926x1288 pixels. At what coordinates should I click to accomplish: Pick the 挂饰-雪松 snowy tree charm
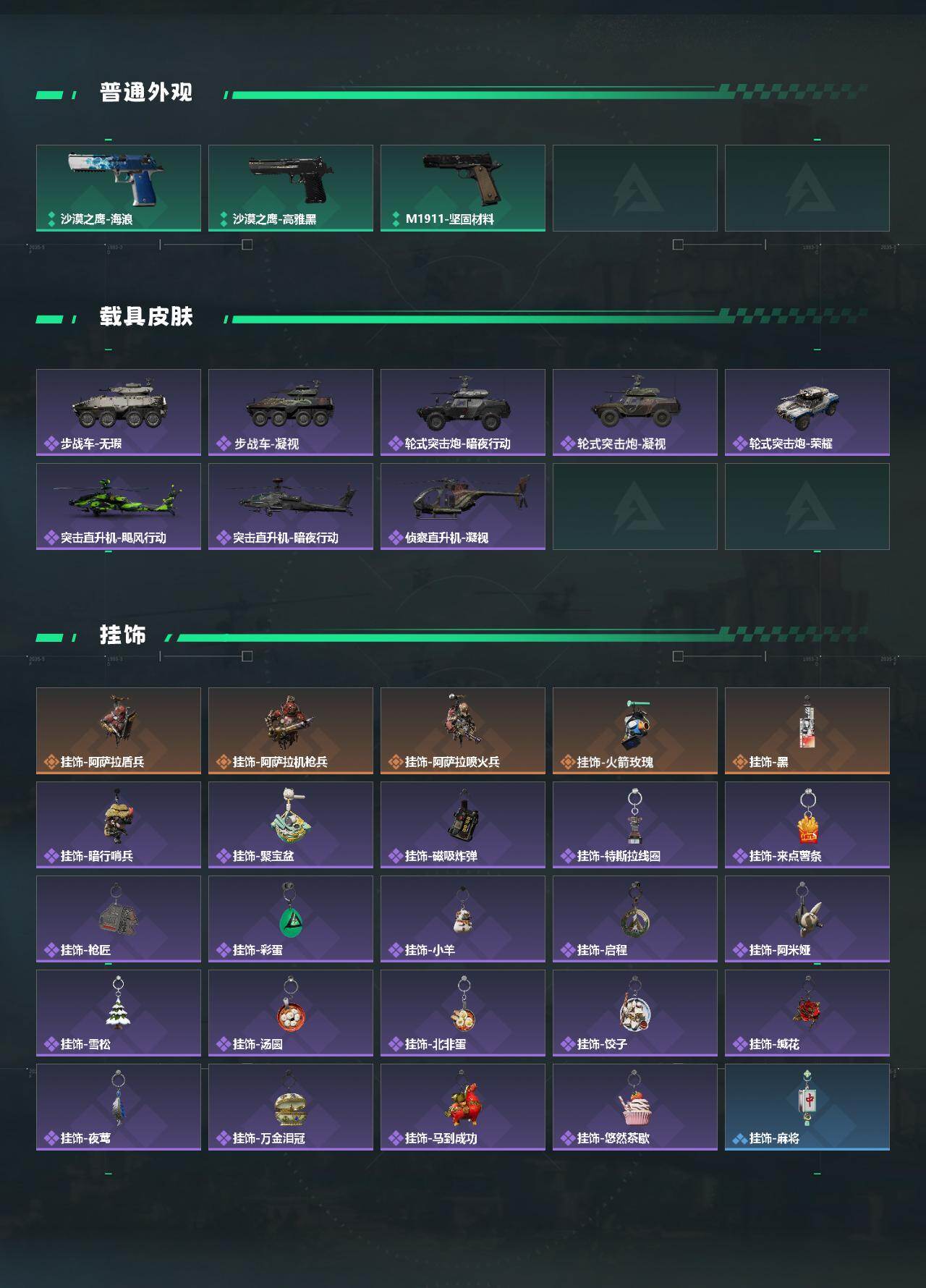tap(119, 1013)
